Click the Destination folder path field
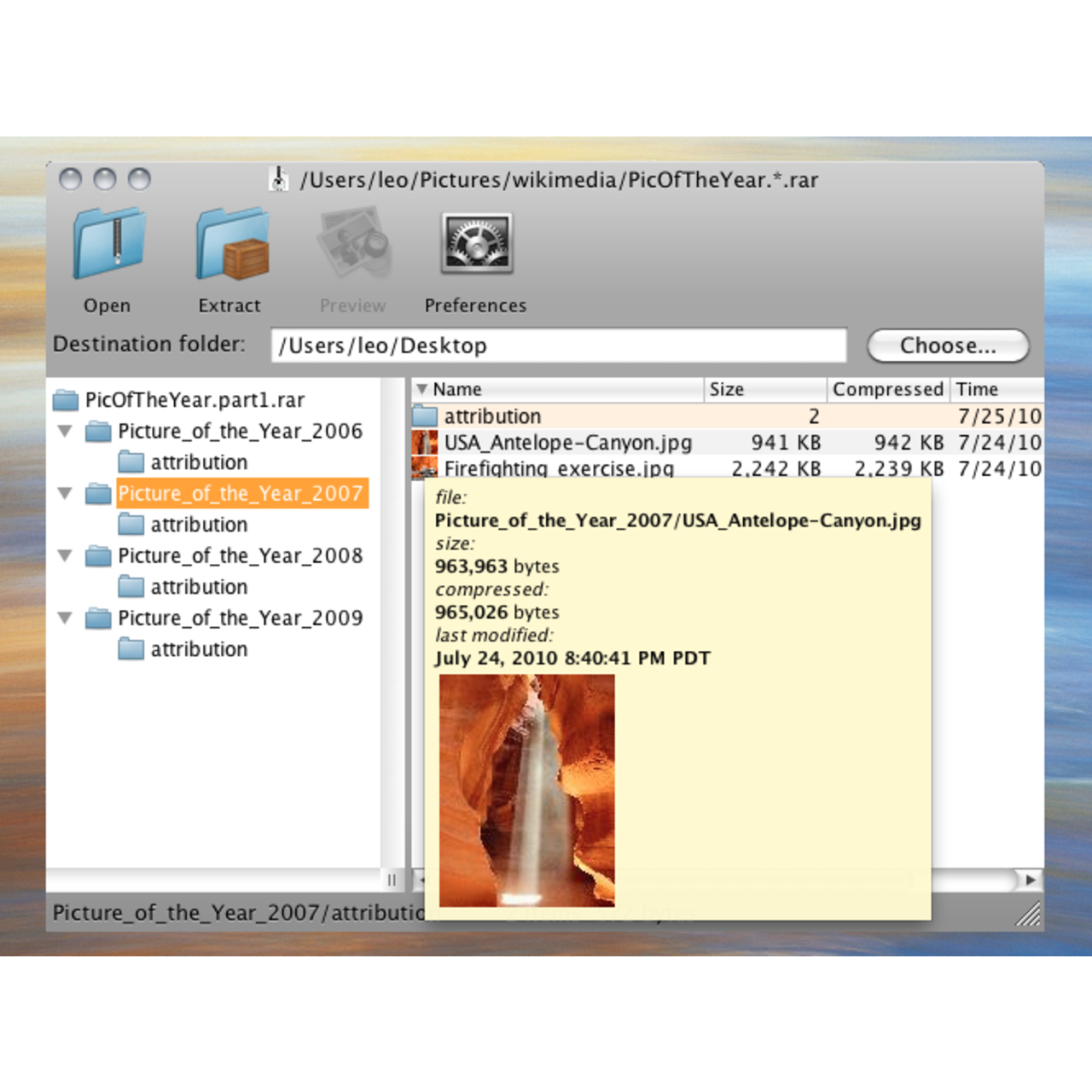The width and height of the screenshot is (1092, 1092). coord(558,346)
